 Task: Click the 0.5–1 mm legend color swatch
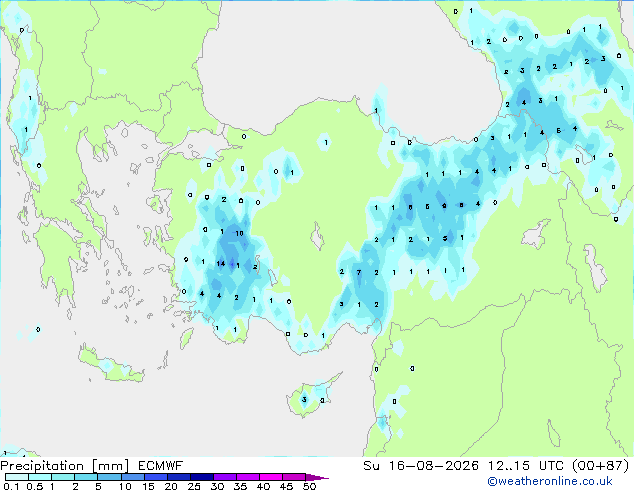tap(40, 477)
